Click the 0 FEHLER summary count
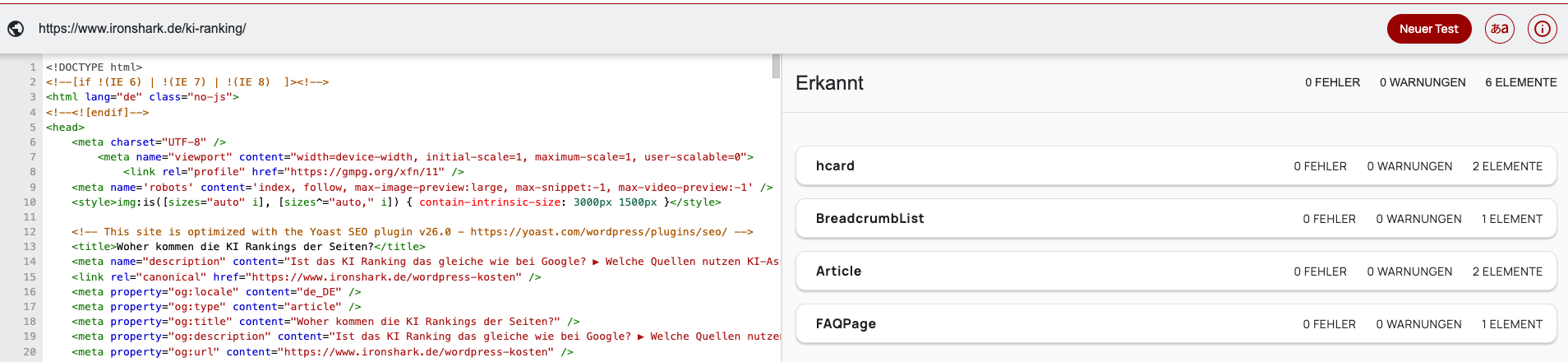 coord(1332,82)
